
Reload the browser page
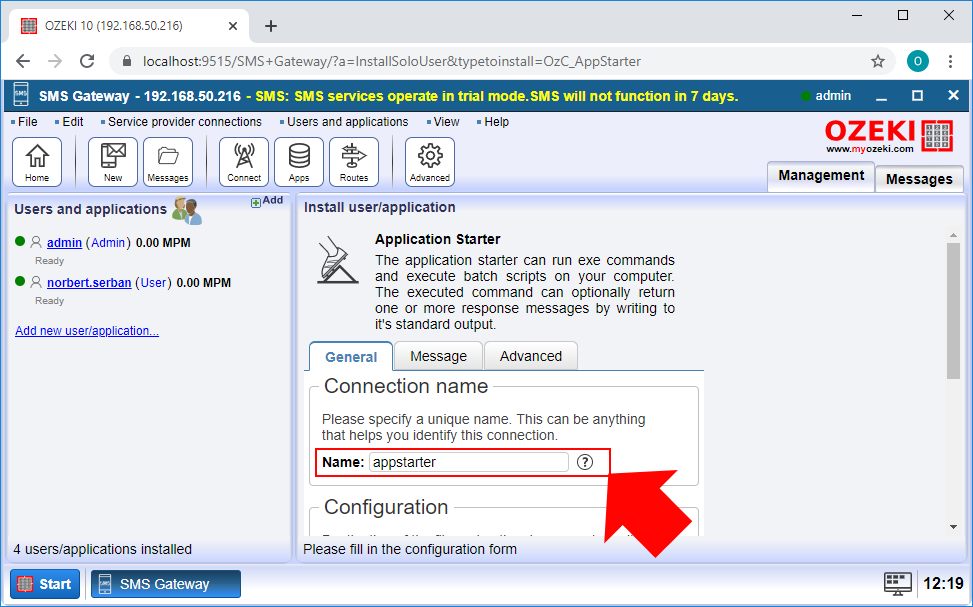click(x=87, y=61)
